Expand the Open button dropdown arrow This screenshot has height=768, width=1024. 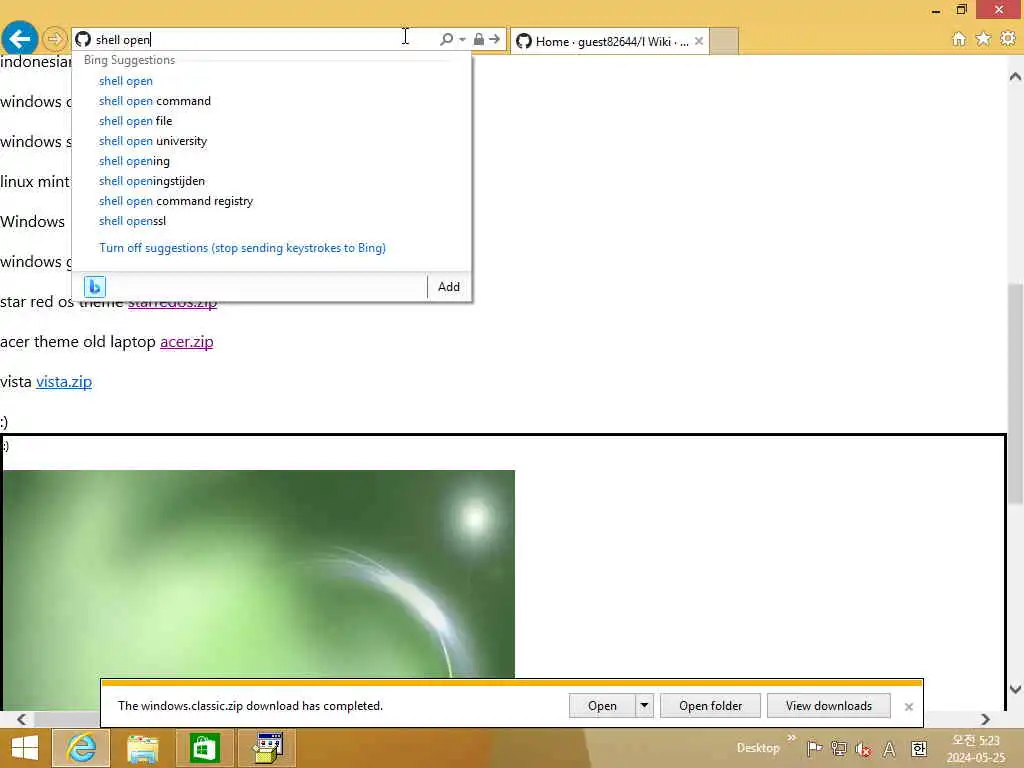[644, 706]
